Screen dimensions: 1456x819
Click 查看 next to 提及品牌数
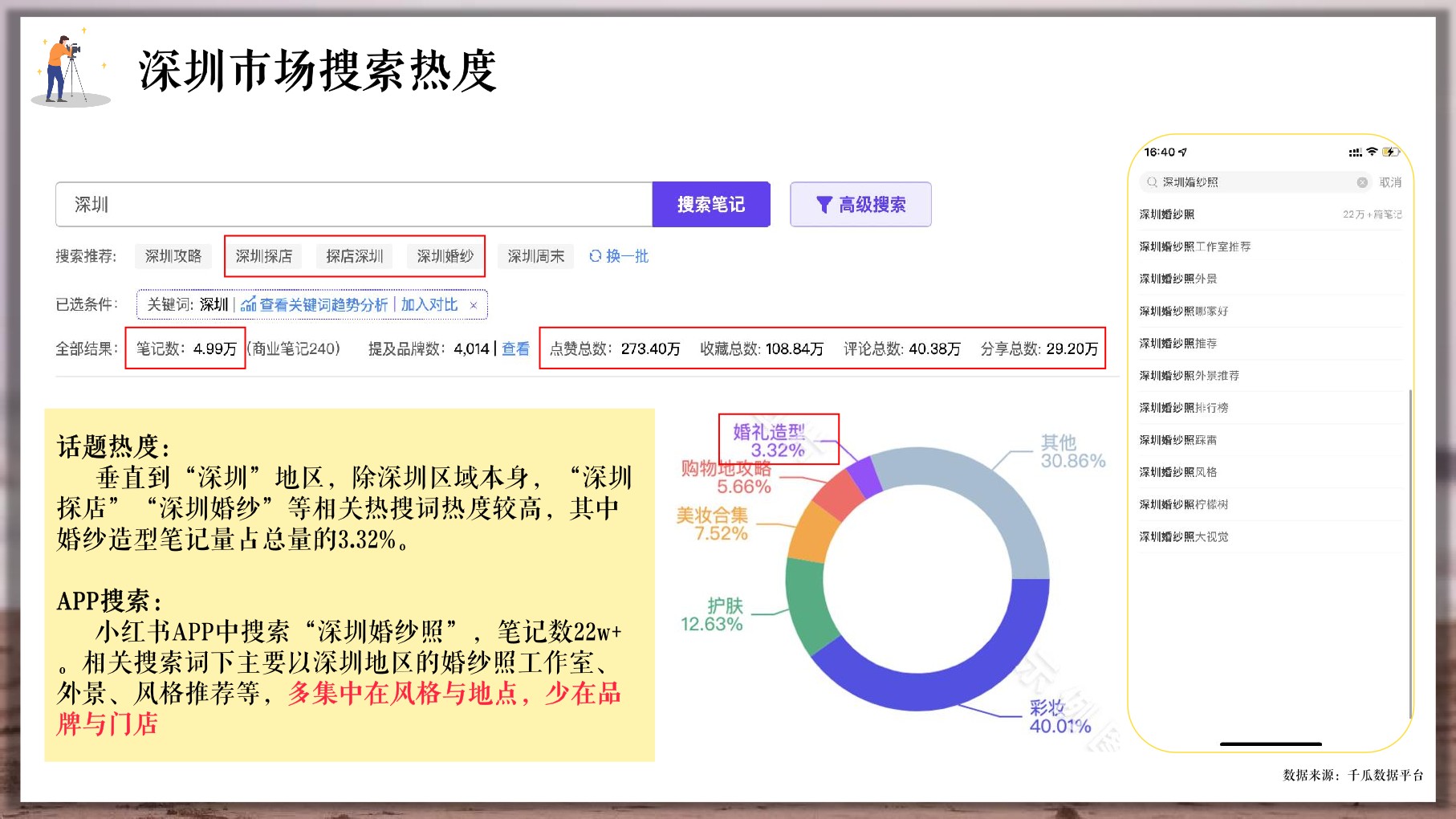click(x=518, y=349)
